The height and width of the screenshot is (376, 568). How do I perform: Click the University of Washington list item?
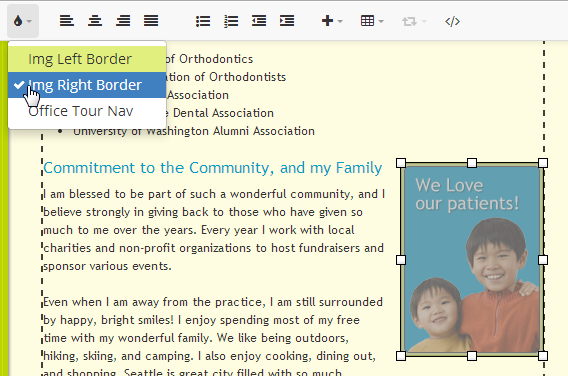pos(194,131)
